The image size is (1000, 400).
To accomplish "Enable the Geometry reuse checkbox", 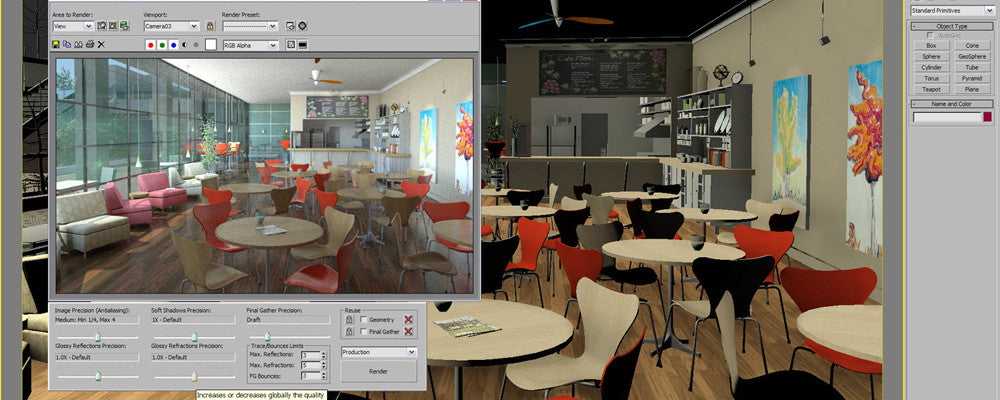I will point(364,319).
